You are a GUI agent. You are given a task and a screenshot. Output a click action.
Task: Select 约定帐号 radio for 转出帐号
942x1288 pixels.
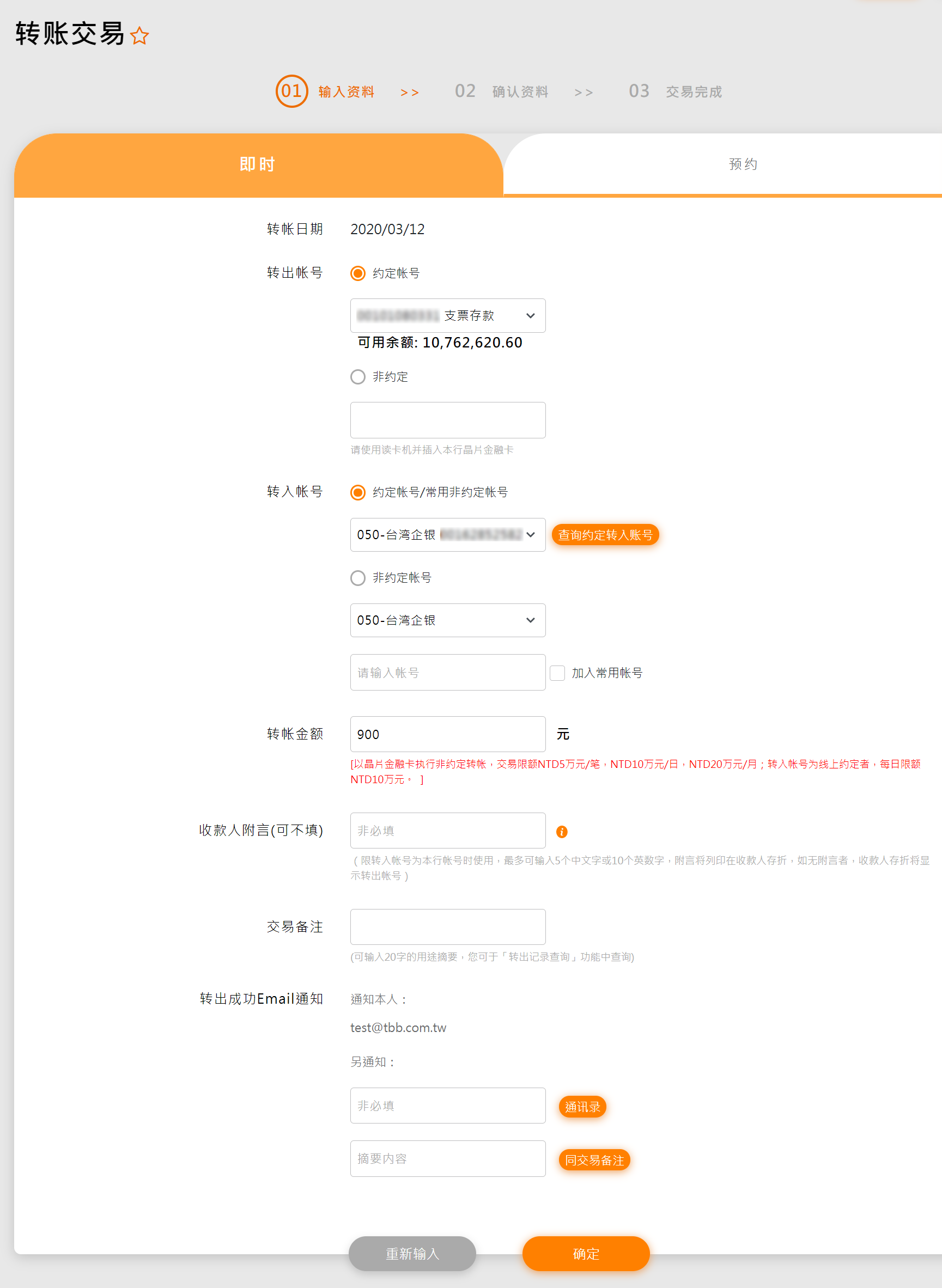pos(357,273)
